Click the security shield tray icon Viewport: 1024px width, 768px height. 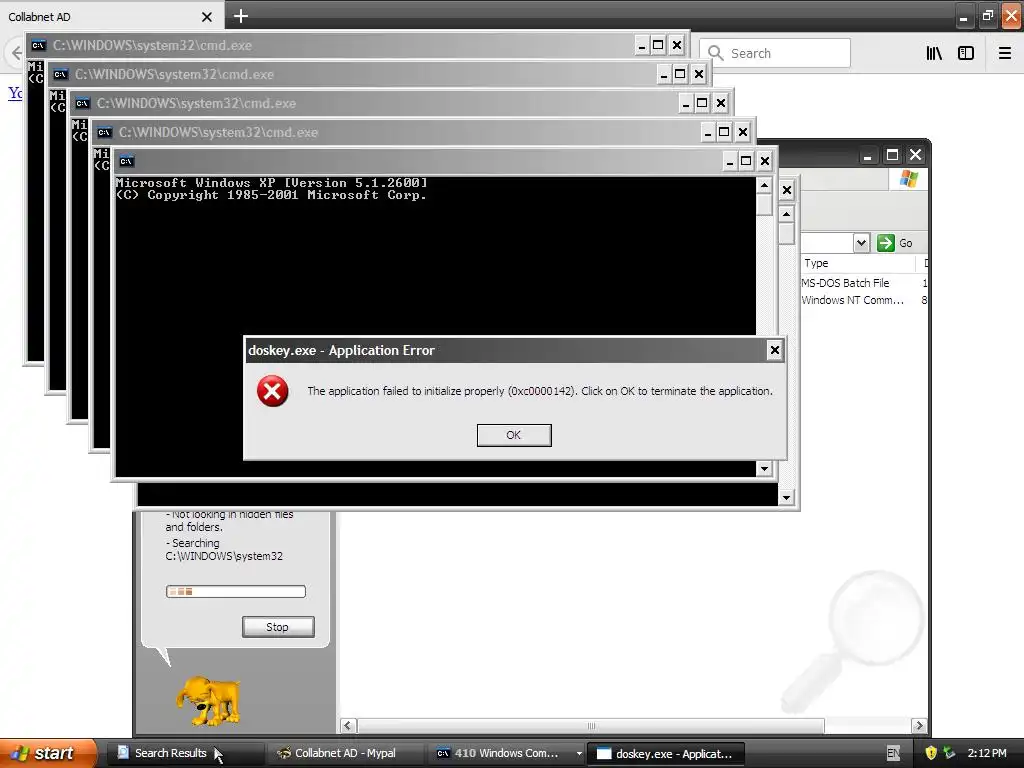click(931, 753)
